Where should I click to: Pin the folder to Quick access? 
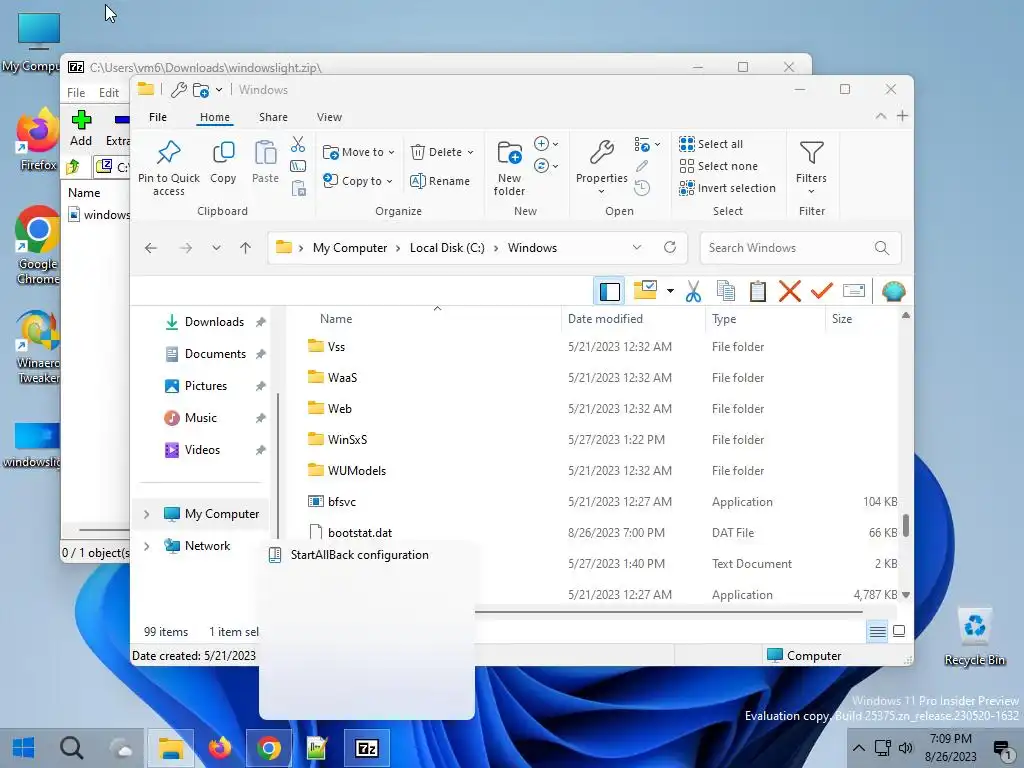[x=168, y=167]
